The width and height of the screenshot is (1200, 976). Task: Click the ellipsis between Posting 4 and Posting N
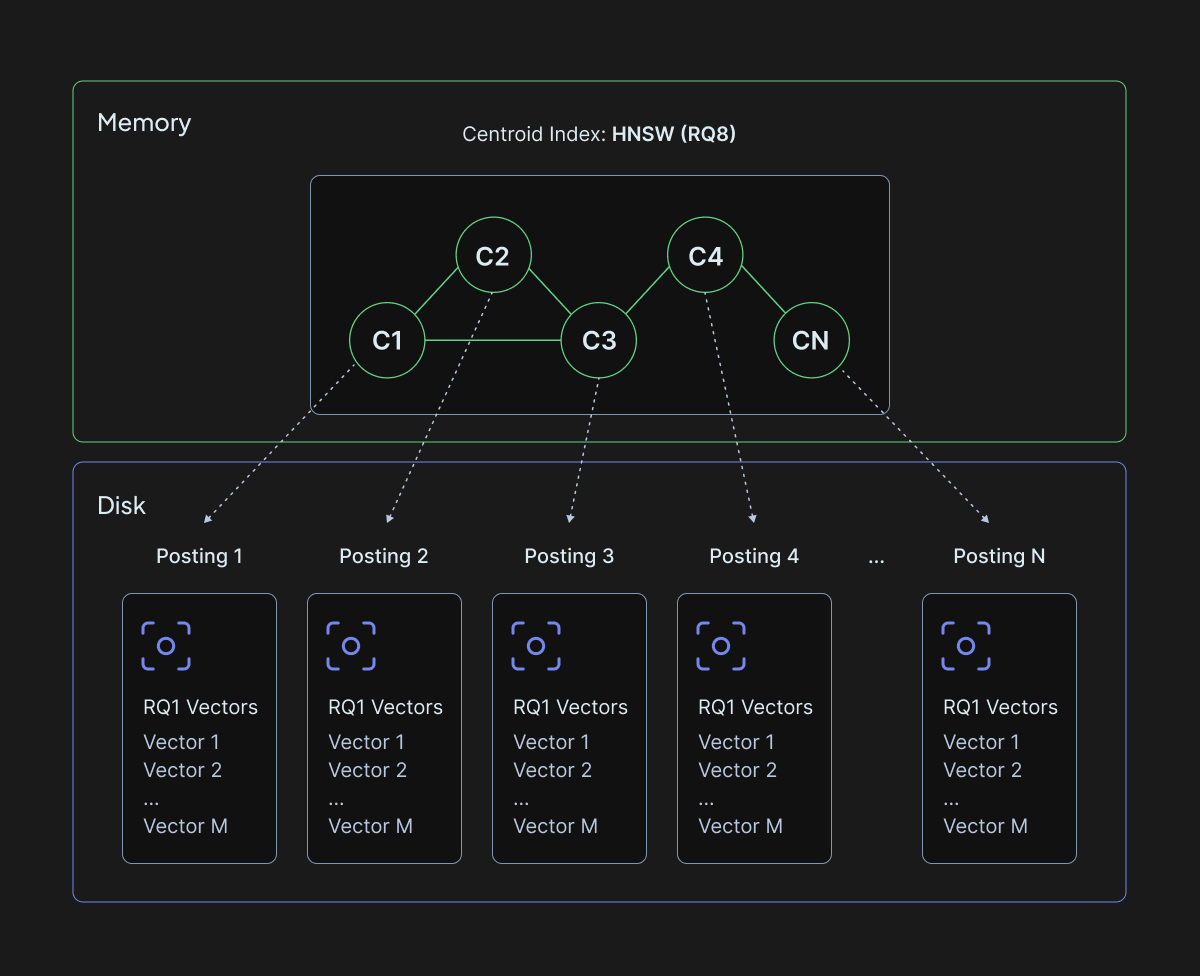pyautogui.click(x=876, y=561)
